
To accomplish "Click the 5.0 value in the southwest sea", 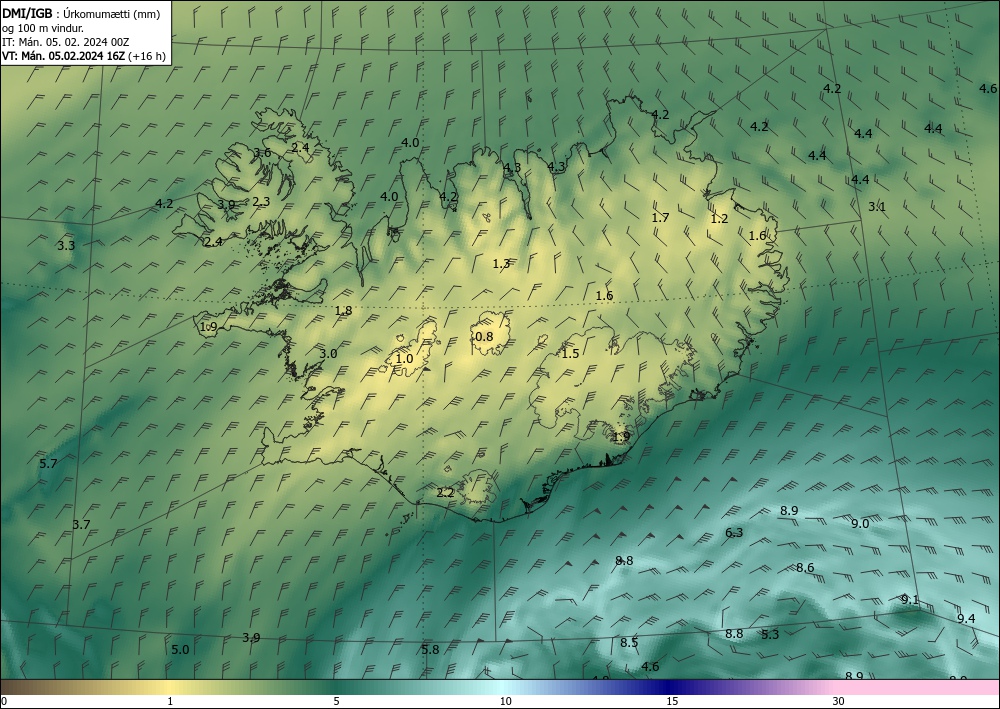I will 180,650.
